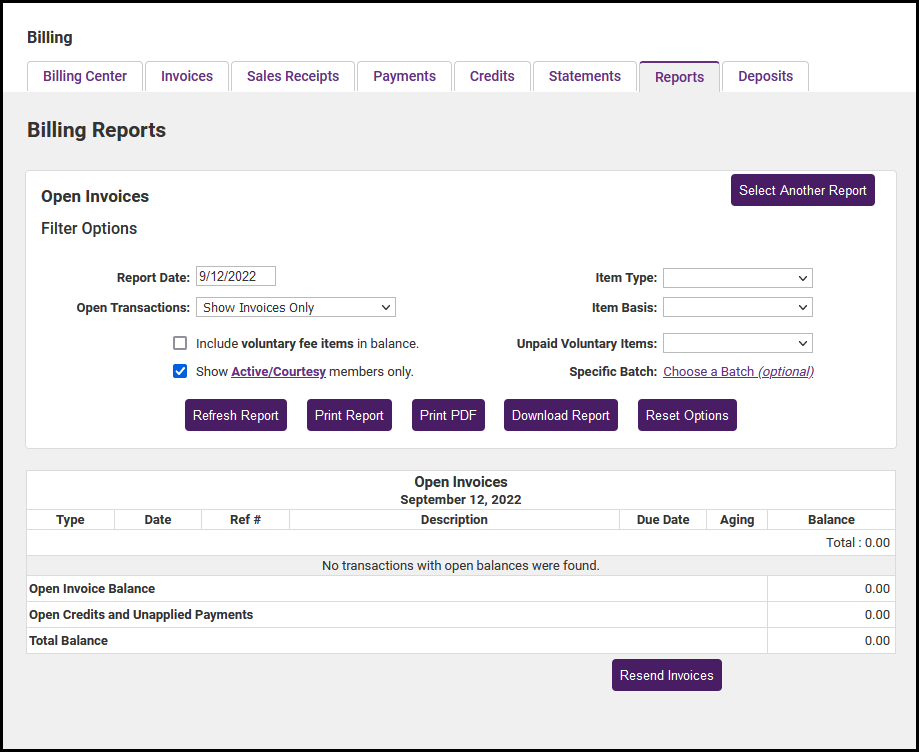Click the Download Report button
Image resolution: width=919 pixels, height=752 pixels.
560,416
